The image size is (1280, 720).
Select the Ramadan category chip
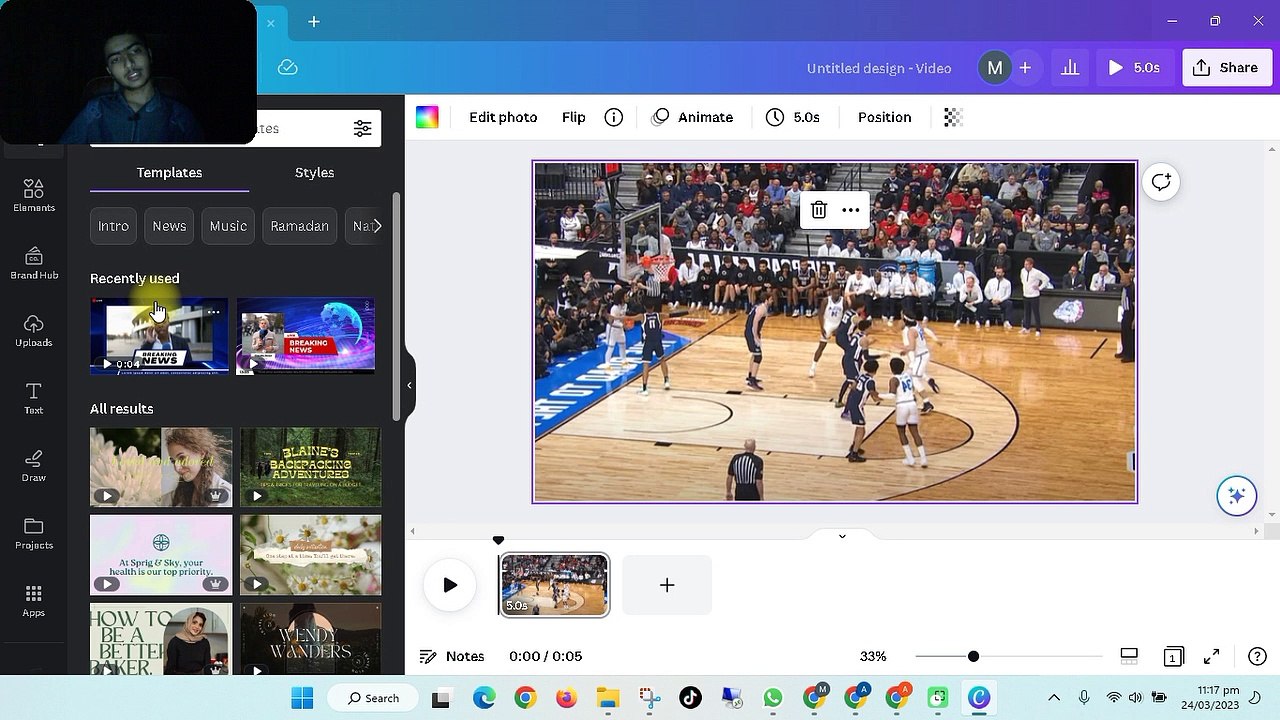(x=299, y=226)
